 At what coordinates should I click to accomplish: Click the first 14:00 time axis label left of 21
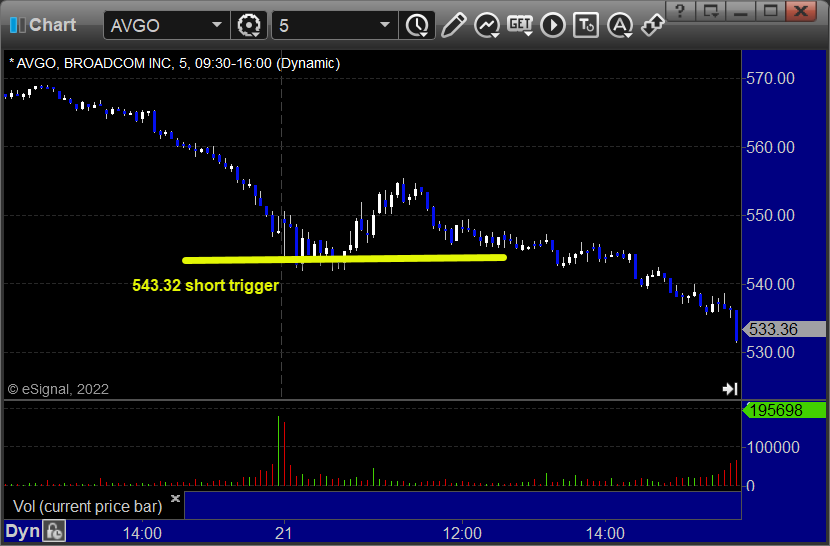(x=142, y=533)
